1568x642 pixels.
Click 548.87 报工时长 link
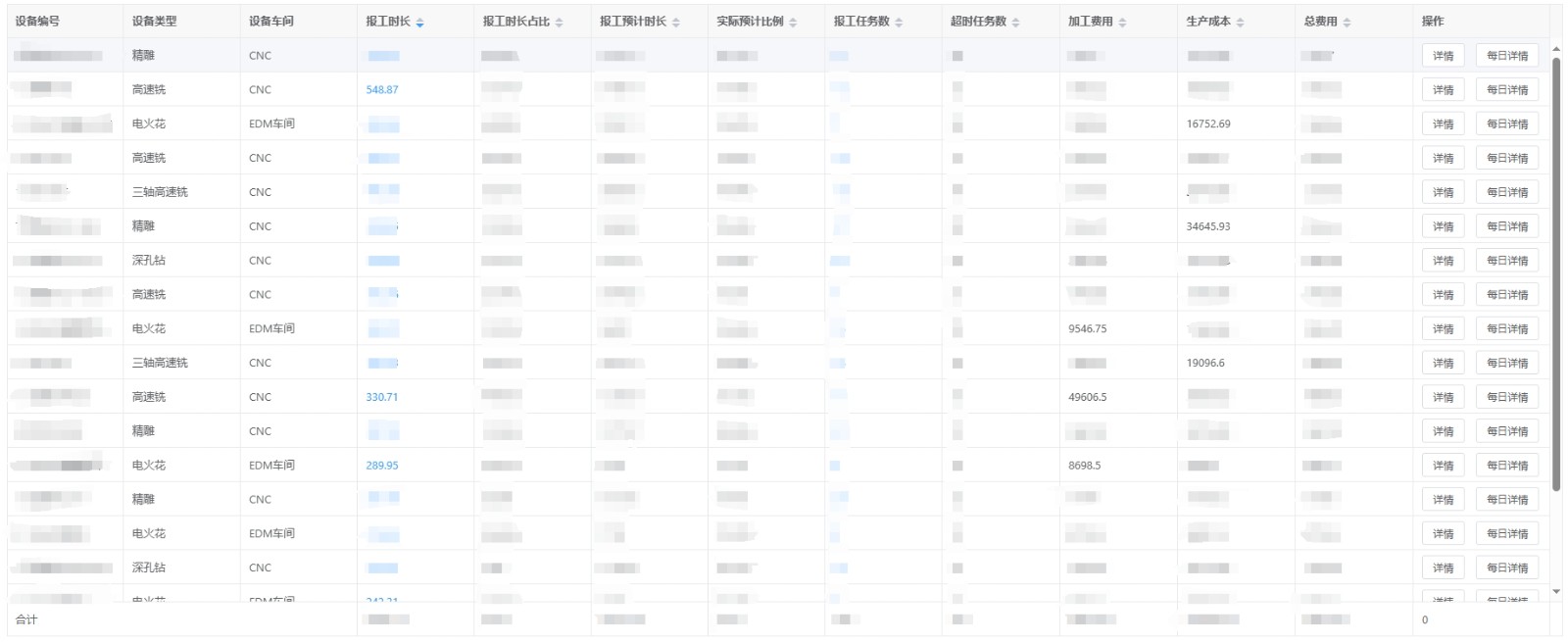pyautogui.click(x=382, y=90)
